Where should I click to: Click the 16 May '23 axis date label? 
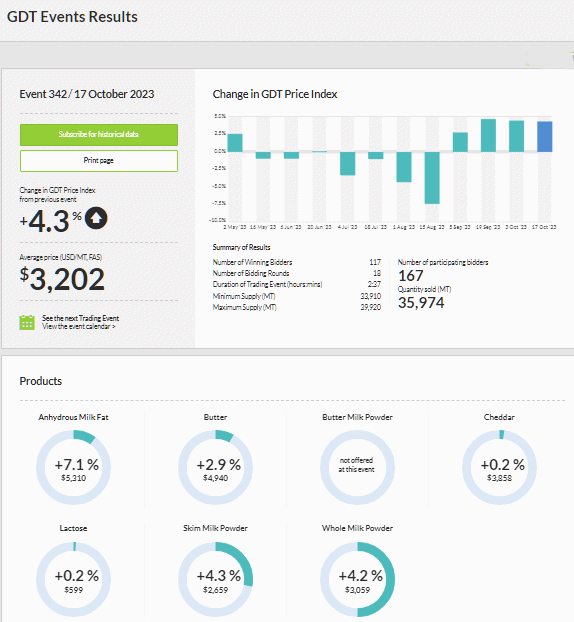(x=263, y=227)
